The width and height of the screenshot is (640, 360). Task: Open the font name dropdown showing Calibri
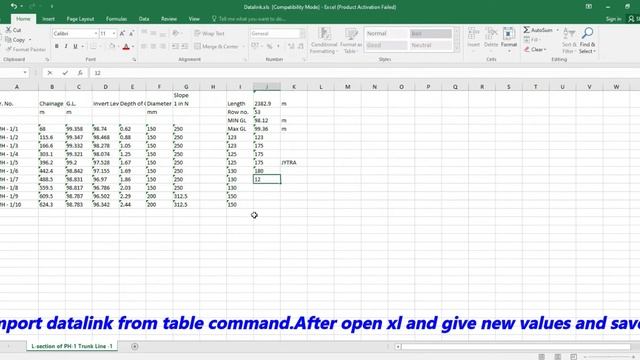click(96, 33)
